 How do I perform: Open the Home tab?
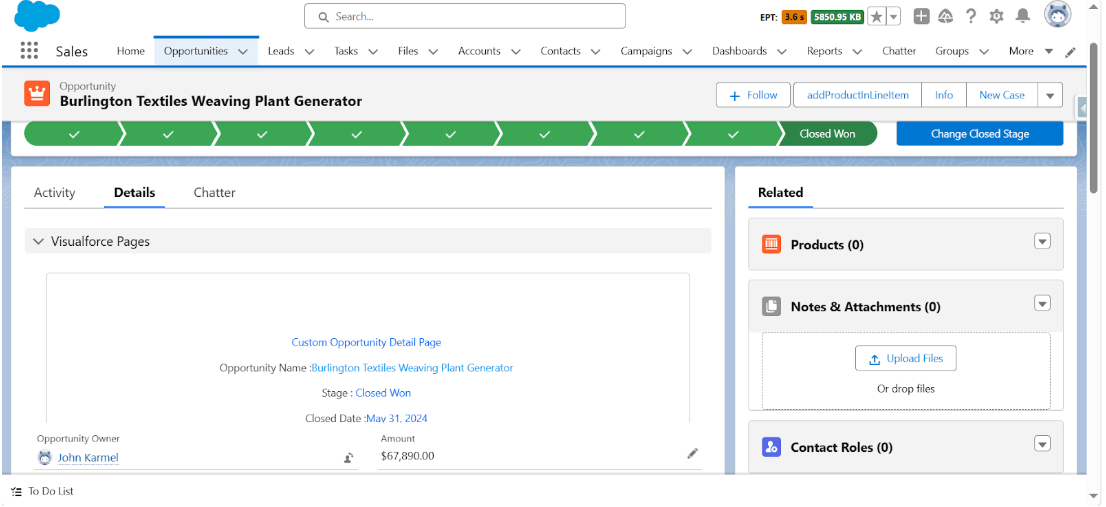130,51
